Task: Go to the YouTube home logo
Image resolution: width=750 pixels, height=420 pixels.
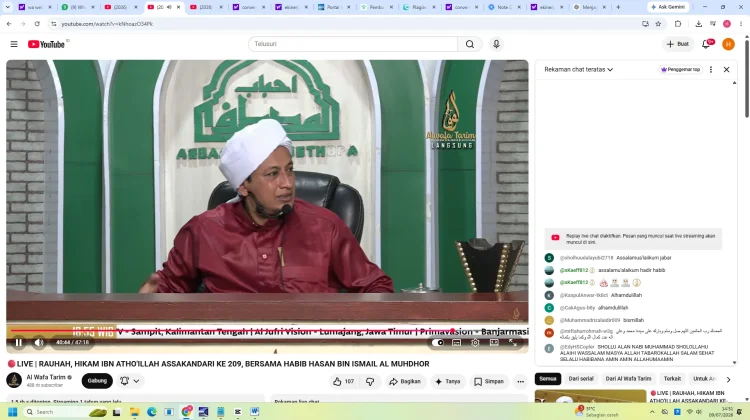Action: tap(46, 44)
